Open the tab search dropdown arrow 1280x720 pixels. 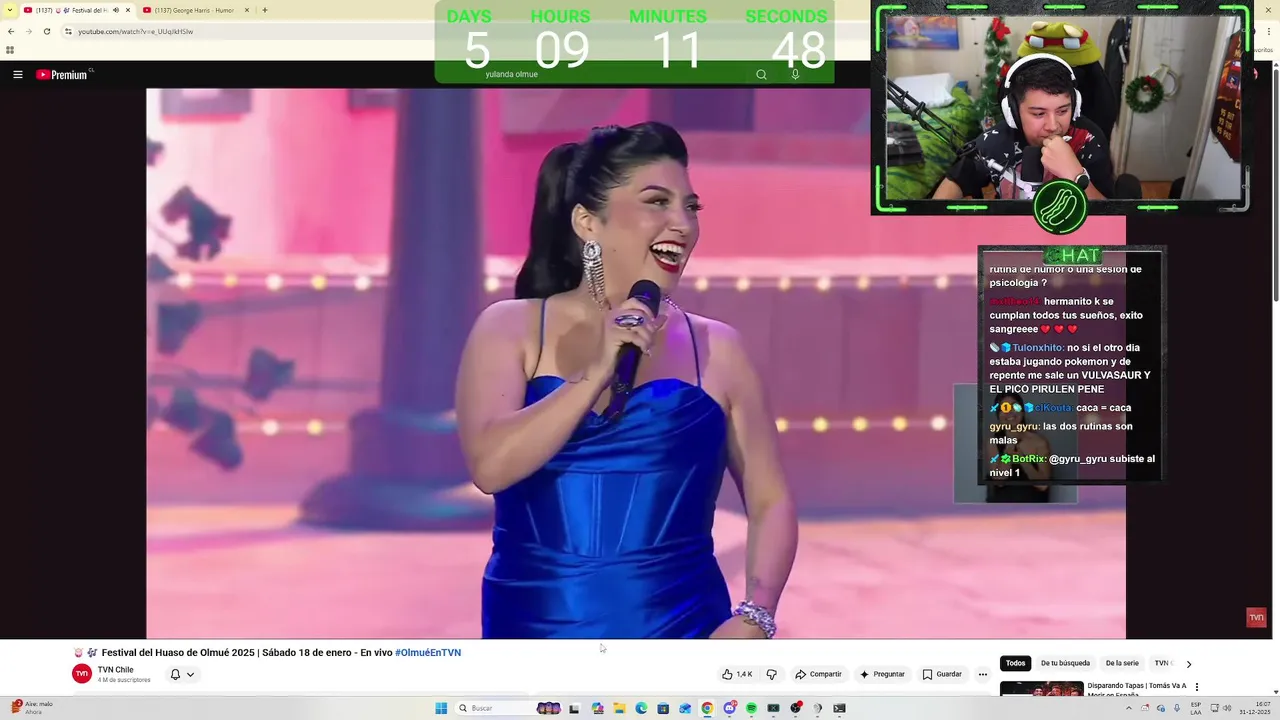tap(10, 10)
